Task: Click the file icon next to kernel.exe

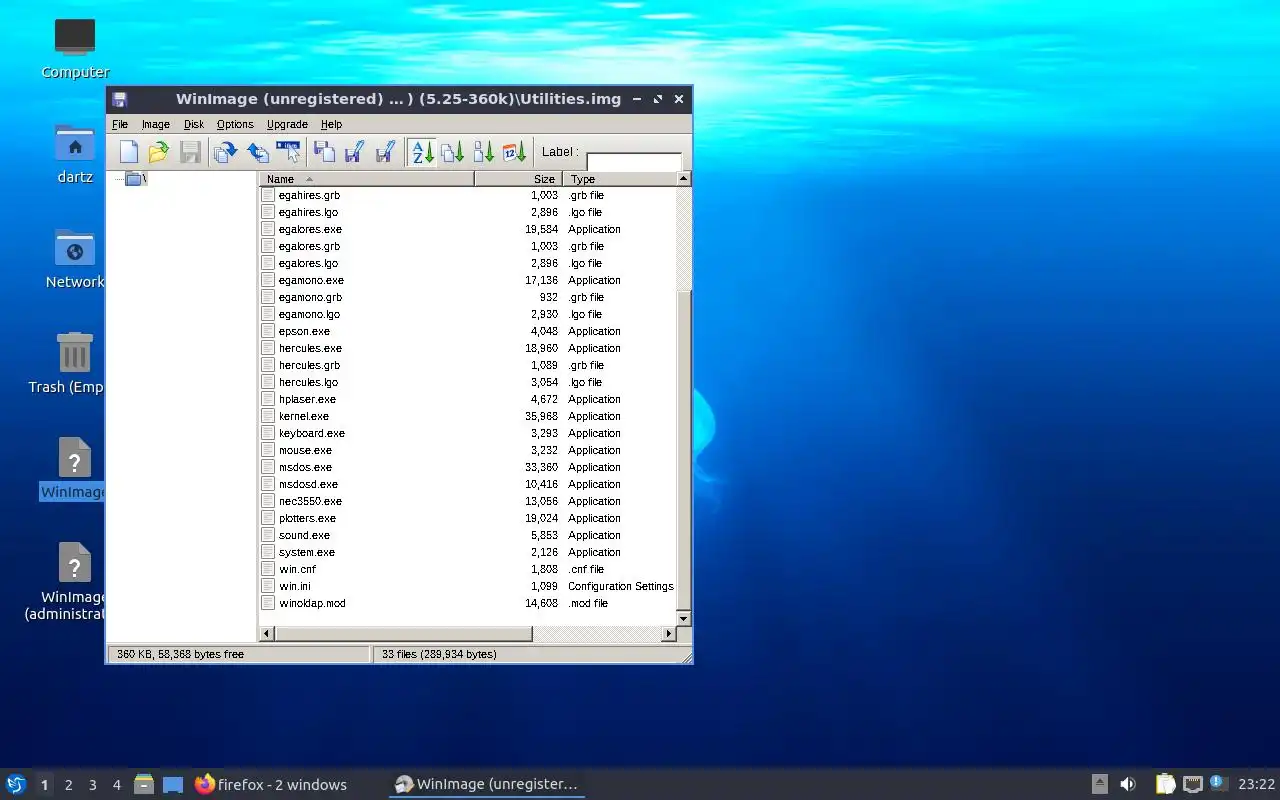Action: [x=268, y=416]
